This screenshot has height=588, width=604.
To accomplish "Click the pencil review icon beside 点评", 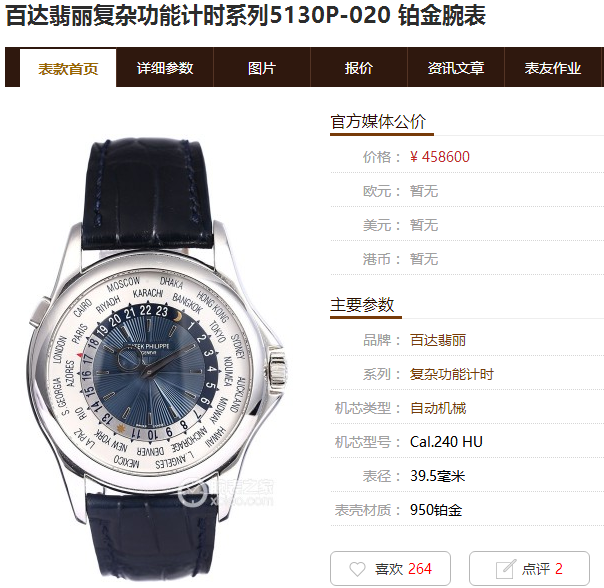I will [505, 569].
